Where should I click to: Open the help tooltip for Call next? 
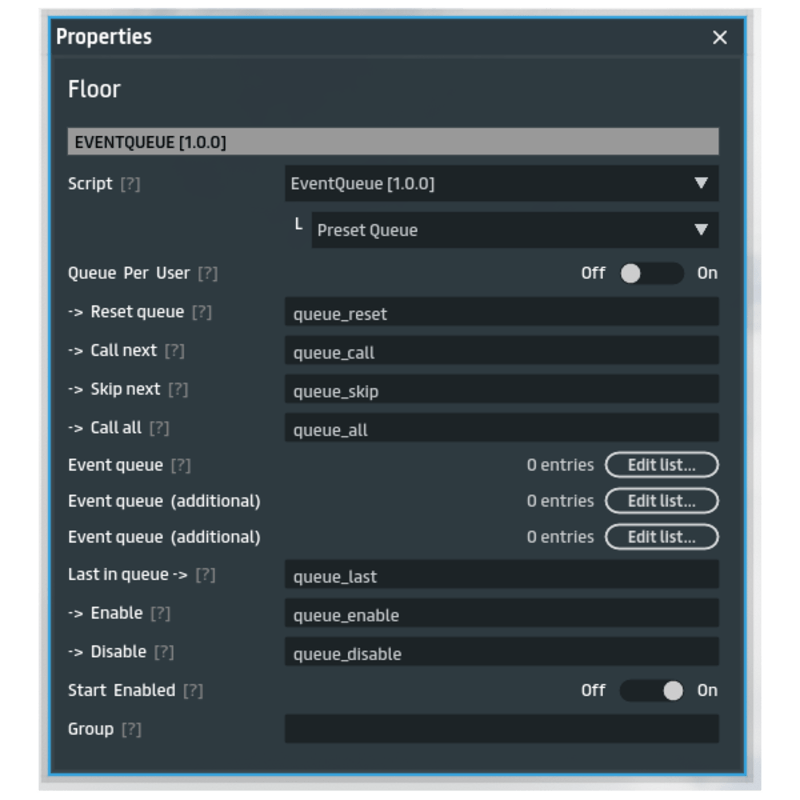(174, 351)
